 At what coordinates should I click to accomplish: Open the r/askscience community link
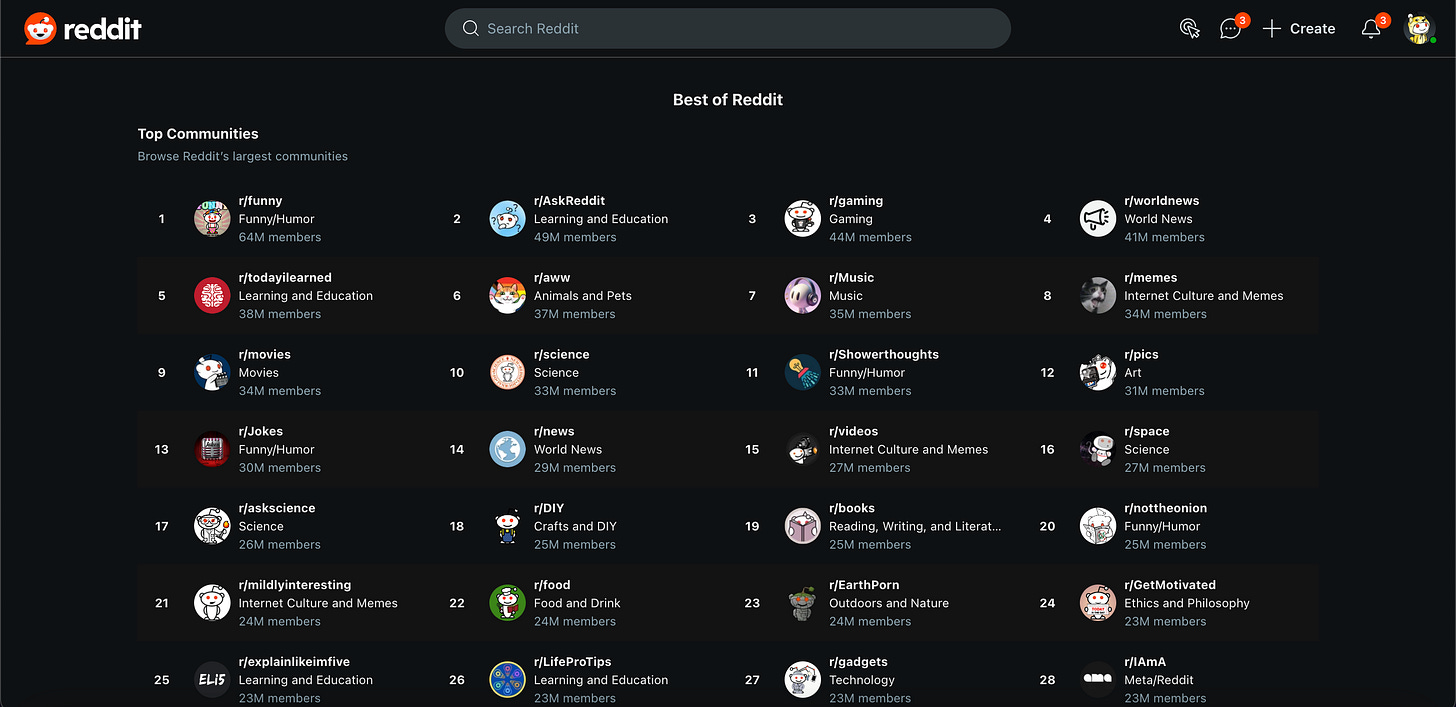277,509
